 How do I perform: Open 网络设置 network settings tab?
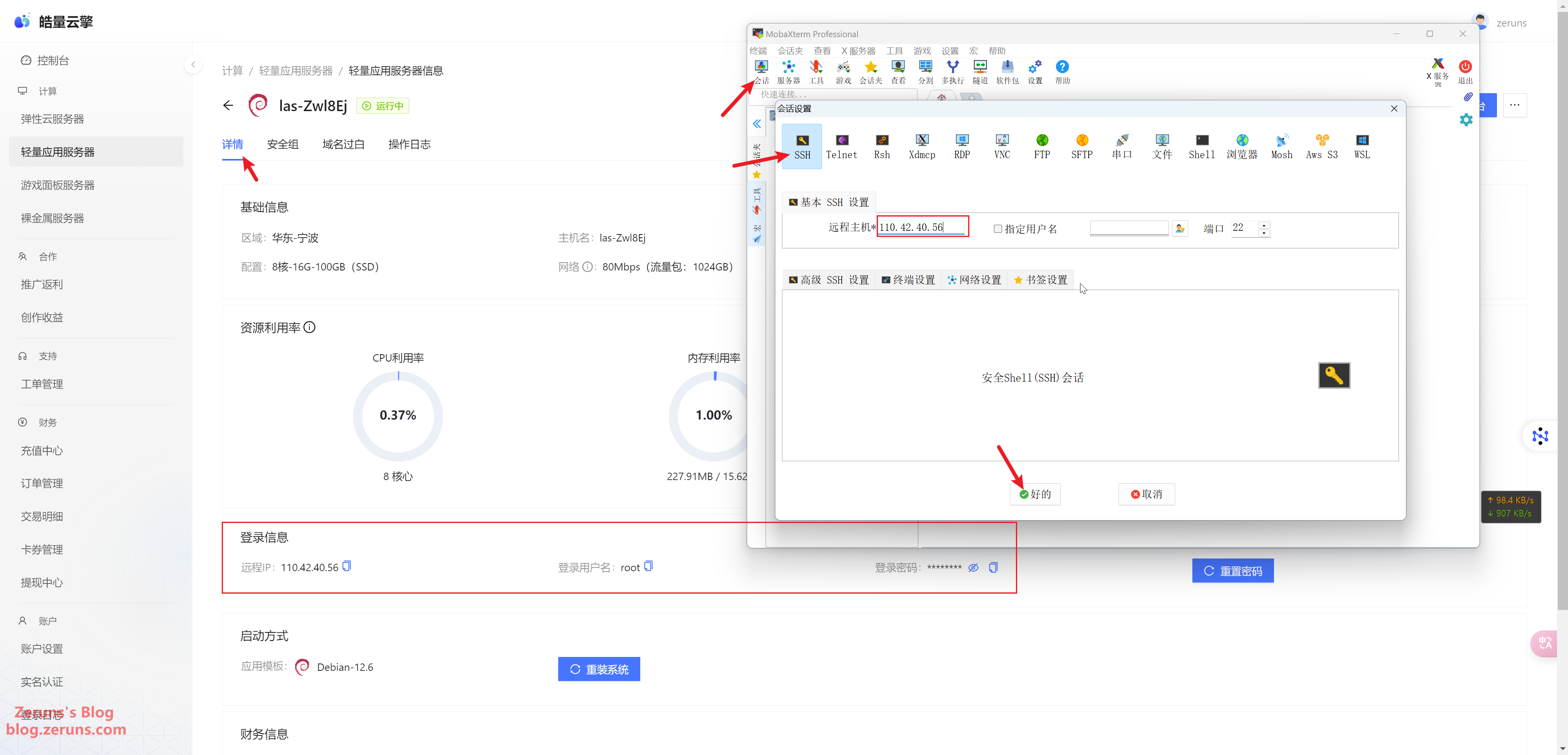point(974,279)
